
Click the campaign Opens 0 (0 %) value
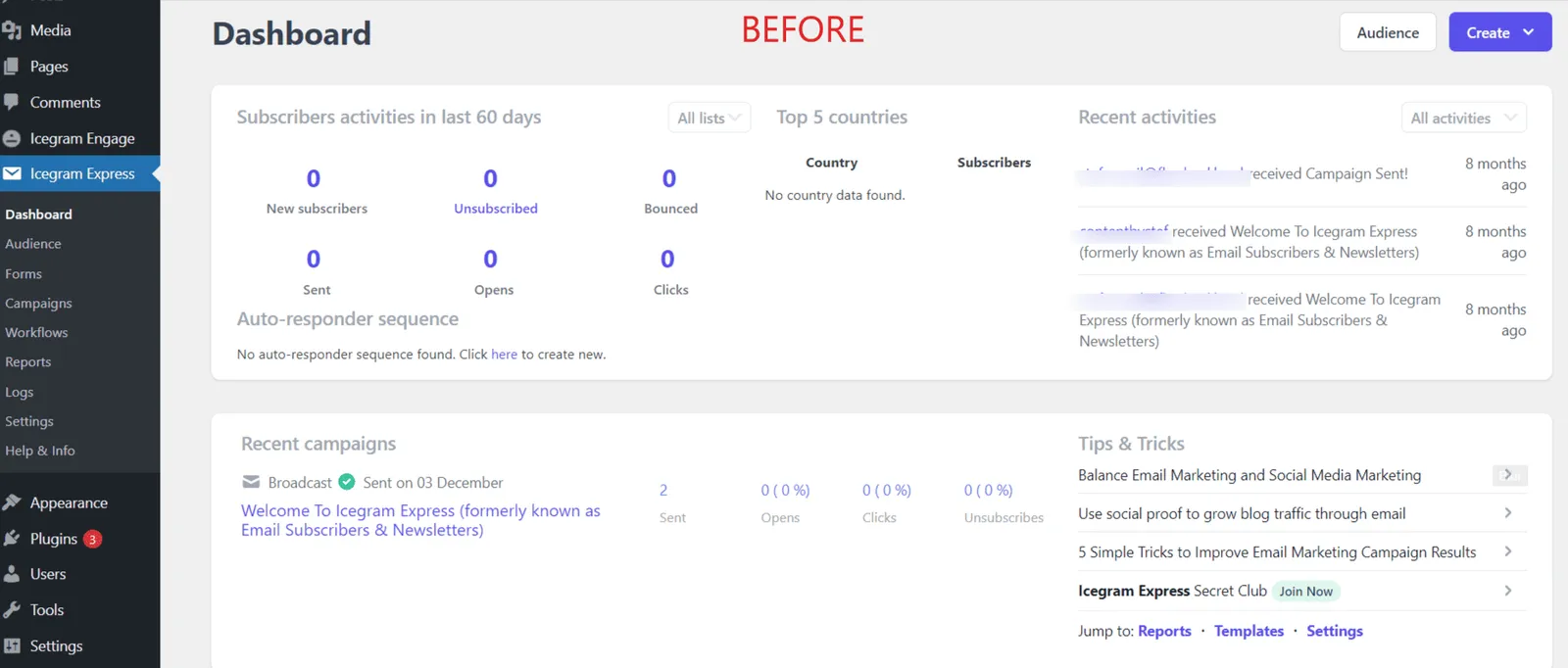786,490
